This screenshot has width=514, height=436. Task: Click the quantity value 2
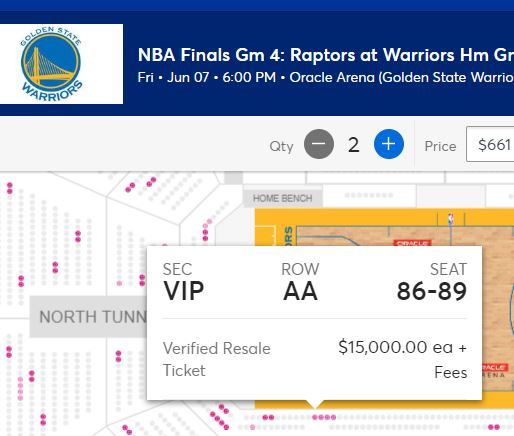(354, 145)
